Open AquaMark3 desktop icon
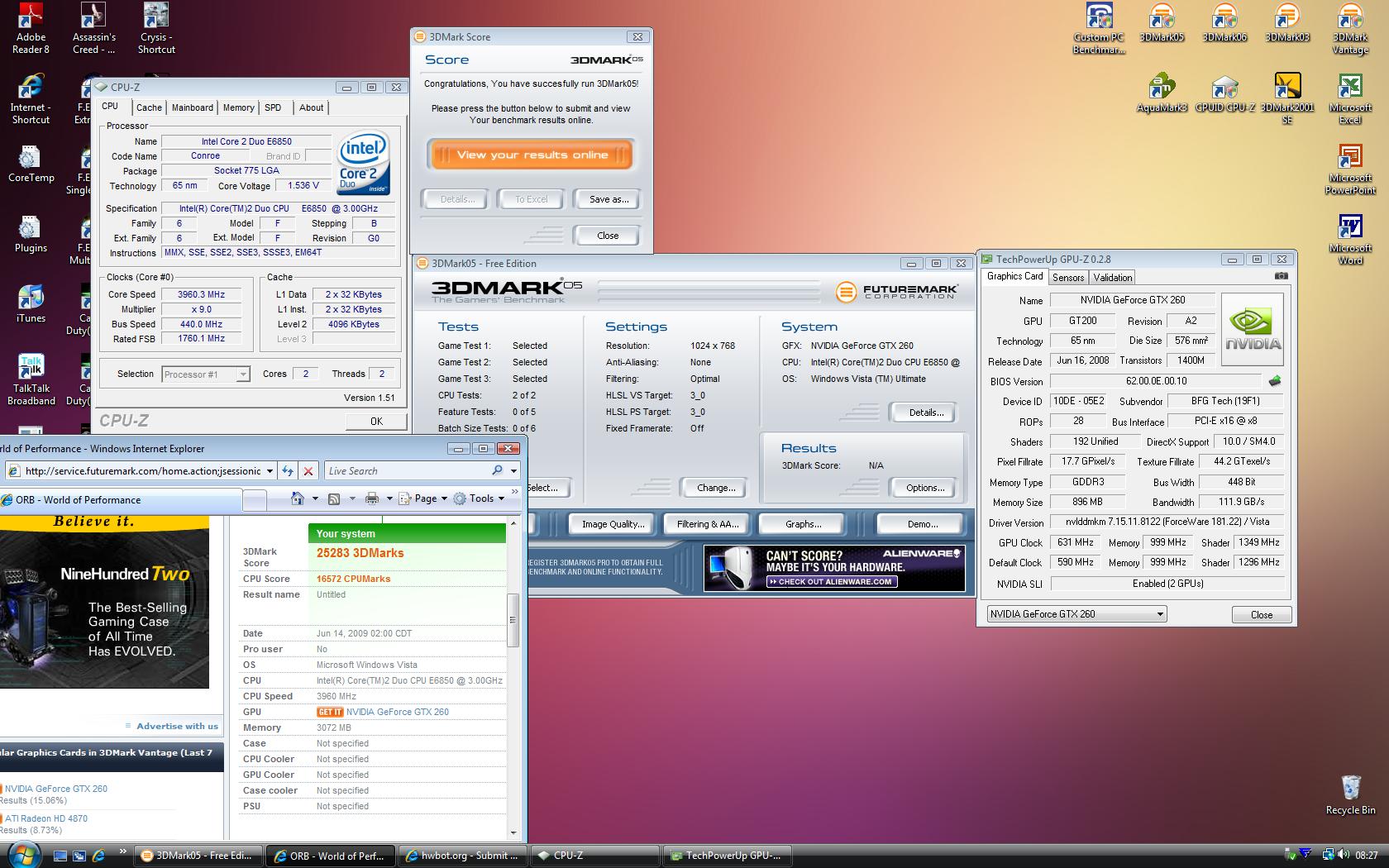The width and height of the screenshot is (1389, 868). coord(1162,93)
